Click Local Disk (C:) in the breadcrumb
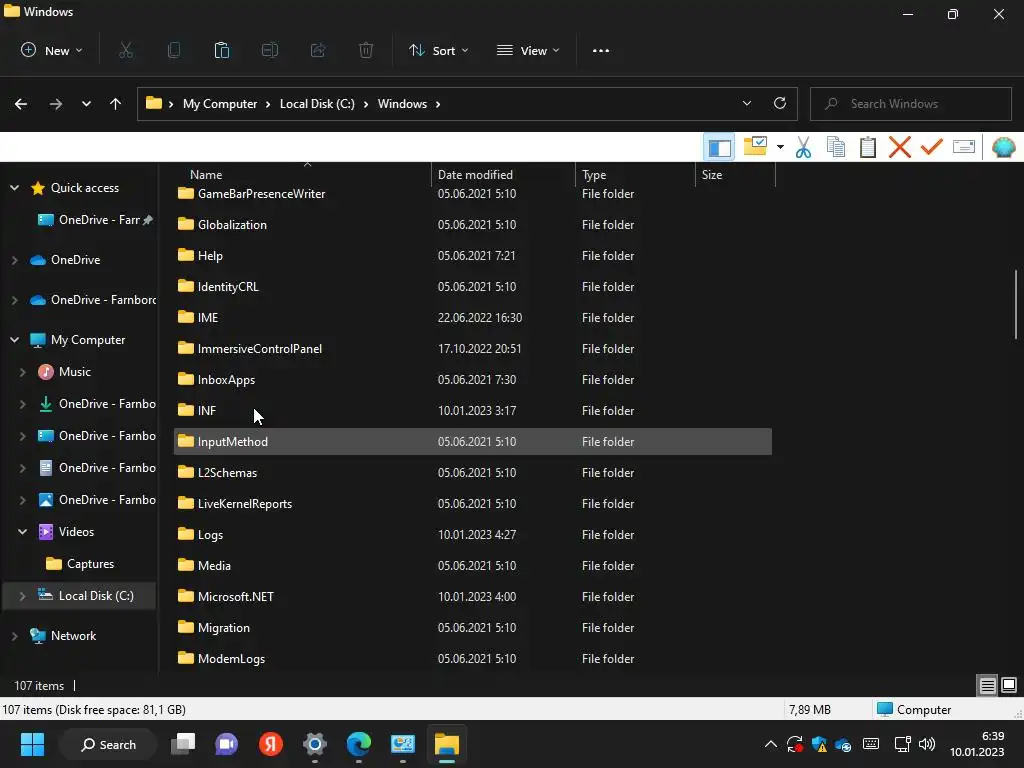 point(317,104)
